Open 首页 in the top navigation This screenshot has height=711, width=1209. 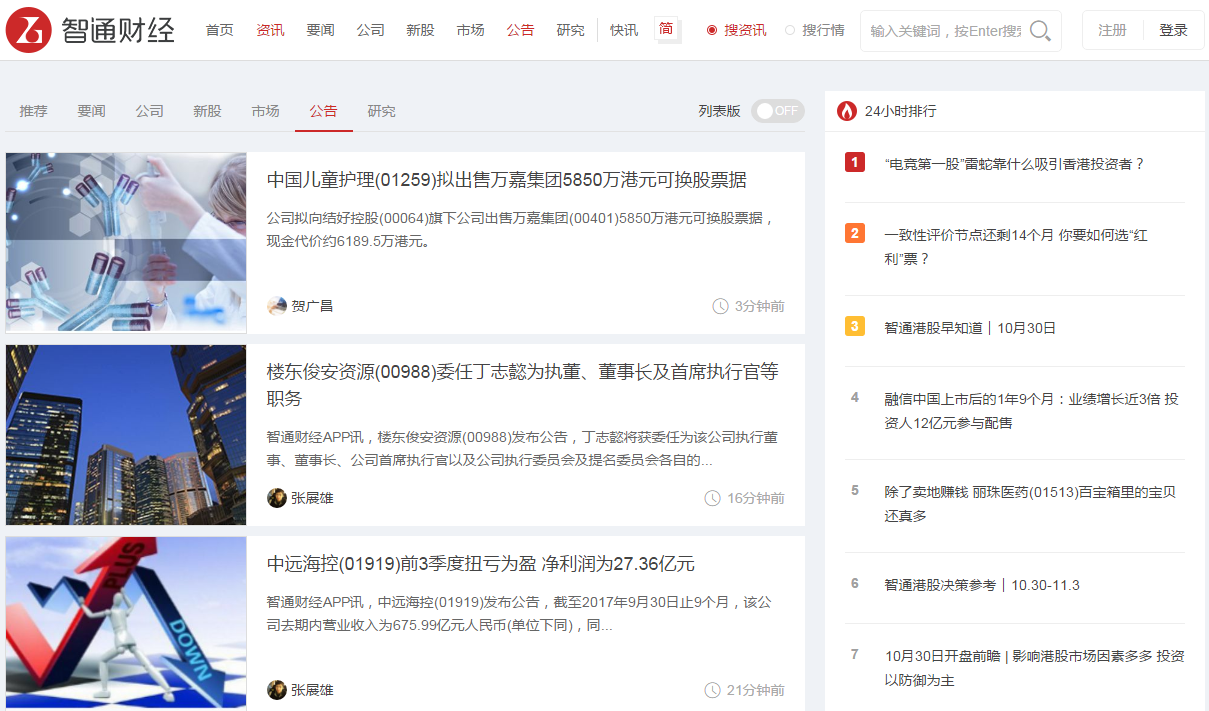pos(220,30)
